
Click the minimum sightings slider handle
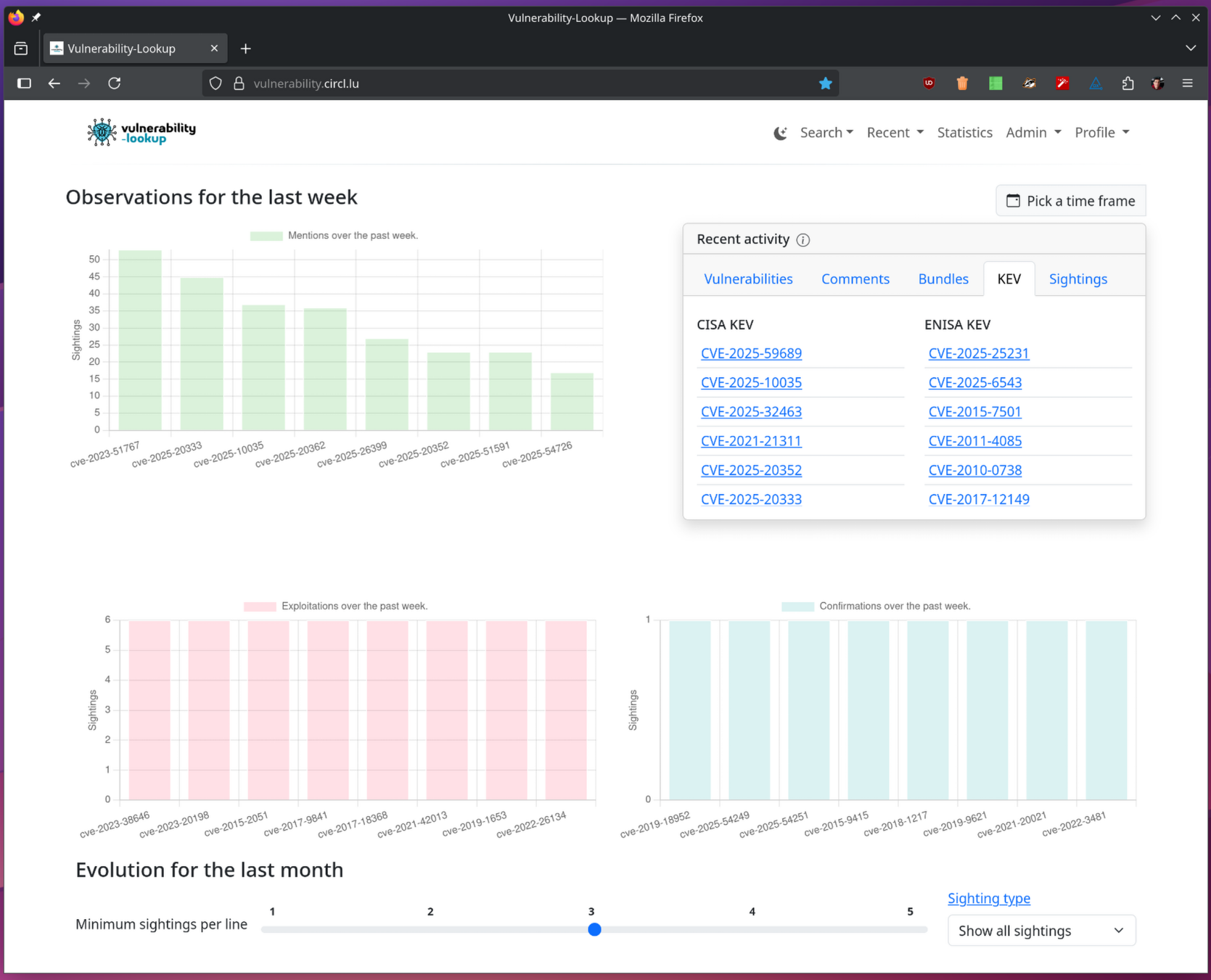click(594, 929)
